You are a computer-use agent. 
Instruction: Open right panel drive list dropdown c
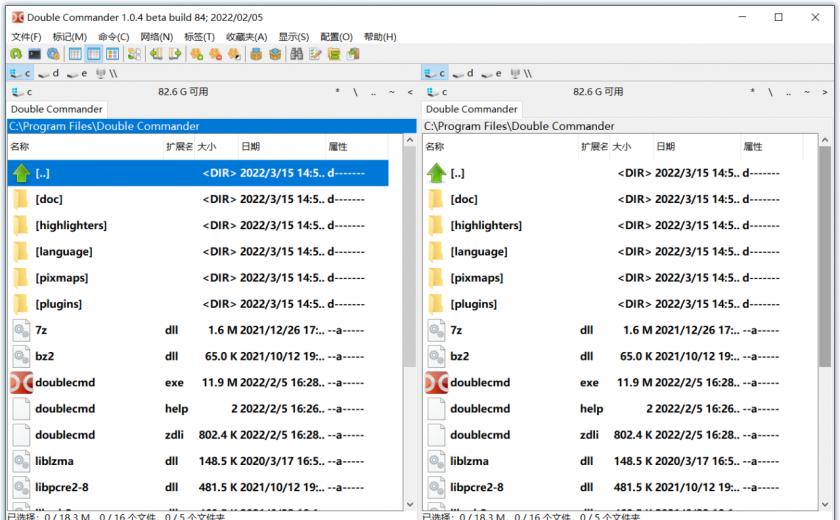(x=437, y=92)
